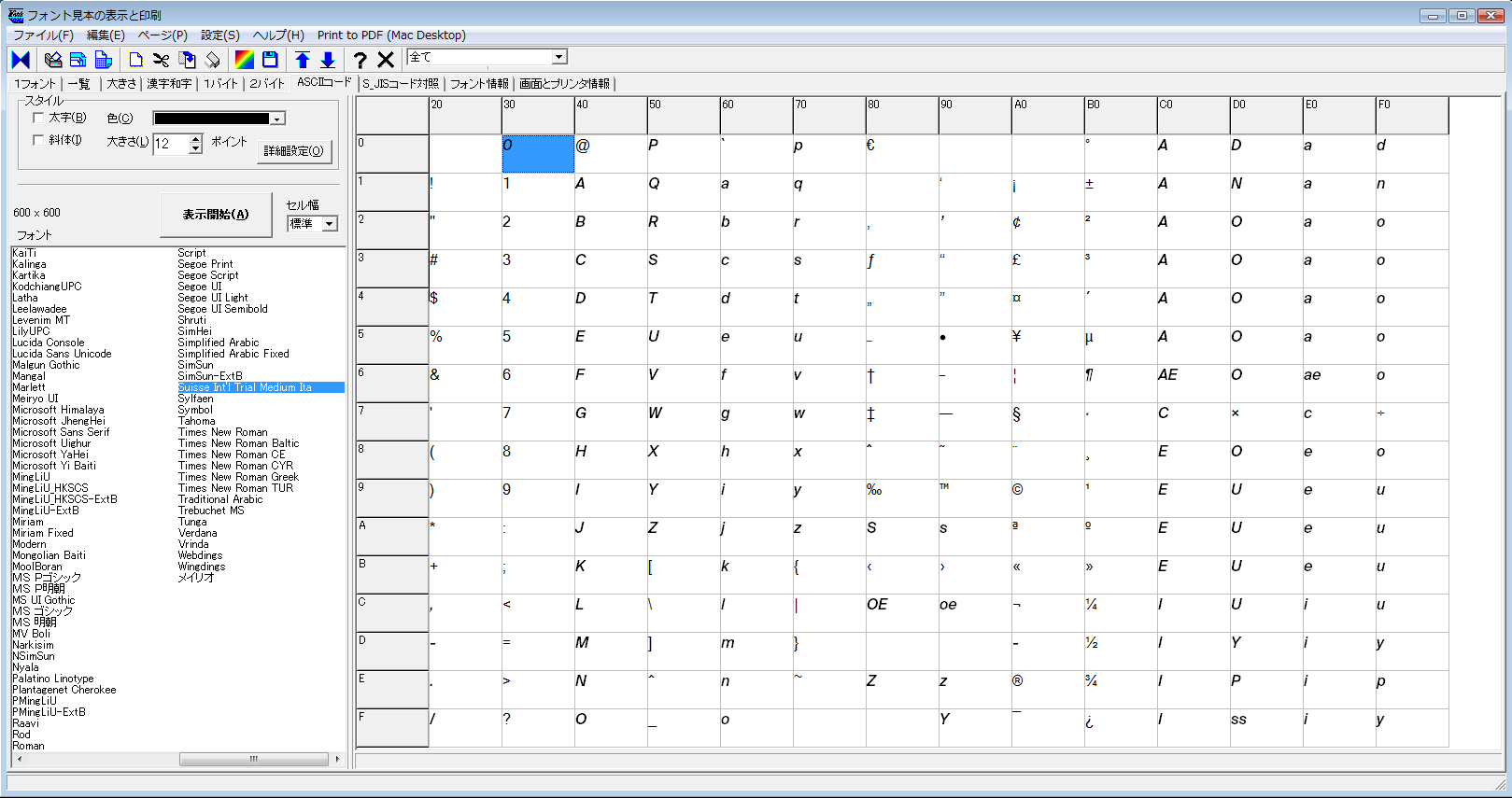1512x798 pixels.
Task: Open the rainbow color palette icon
Action: tap(244, 60)
